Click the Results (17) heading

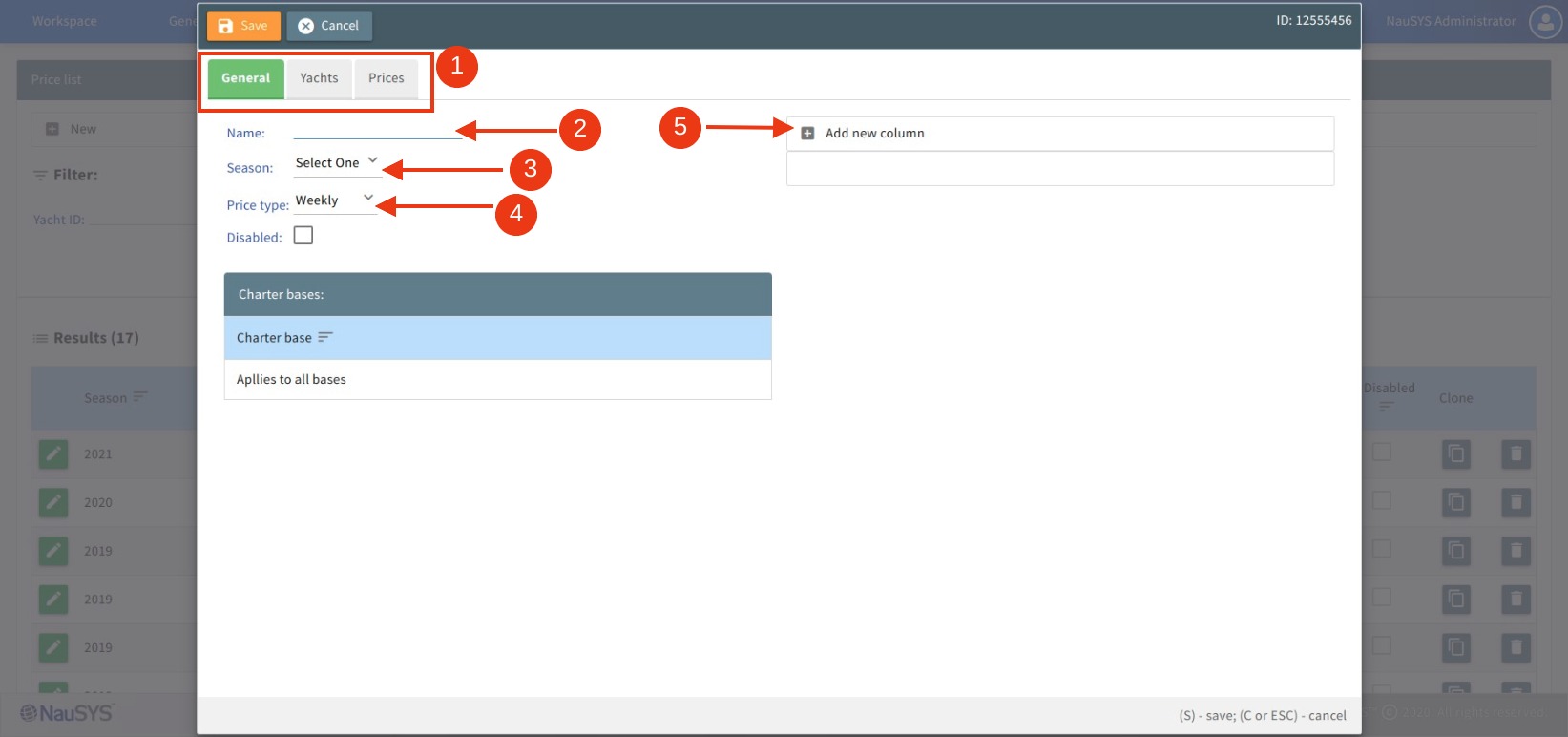96,338
